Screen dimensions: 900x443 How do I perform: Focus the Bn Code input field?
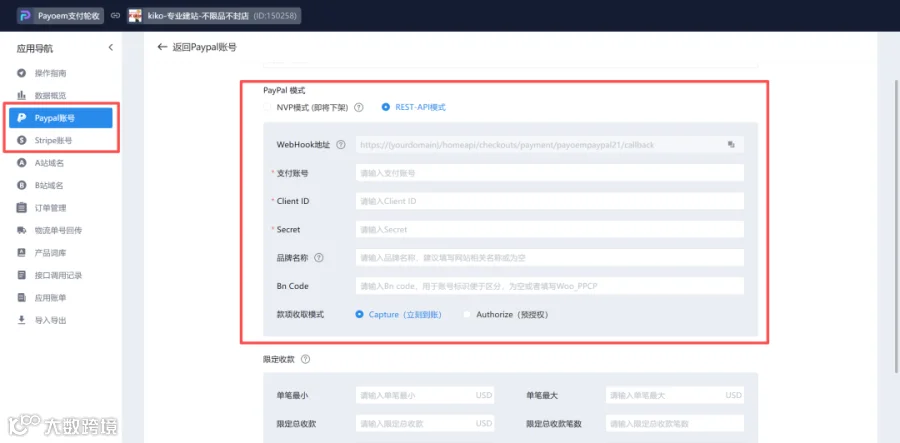[x=550, y=286]
